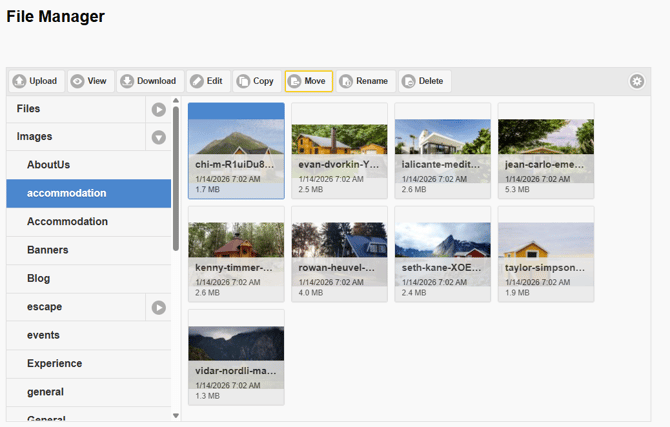
Task: Select the jean-carlo-eme image thumbnail
Action: tap(546, 150)
